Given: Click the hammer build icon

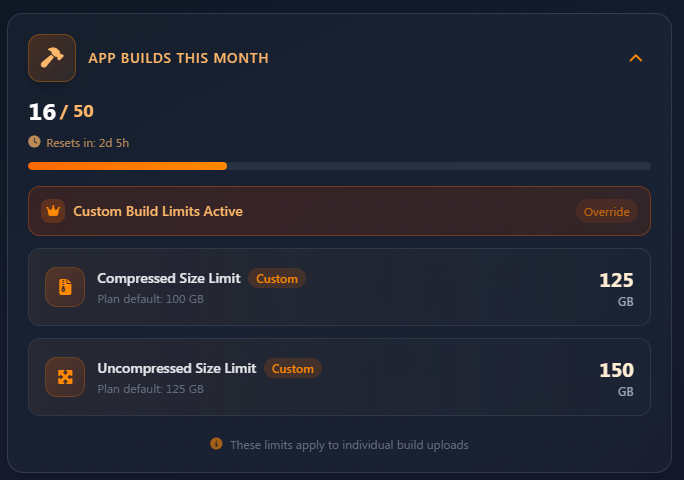Looking at the screenshot, I should [52, 58].
